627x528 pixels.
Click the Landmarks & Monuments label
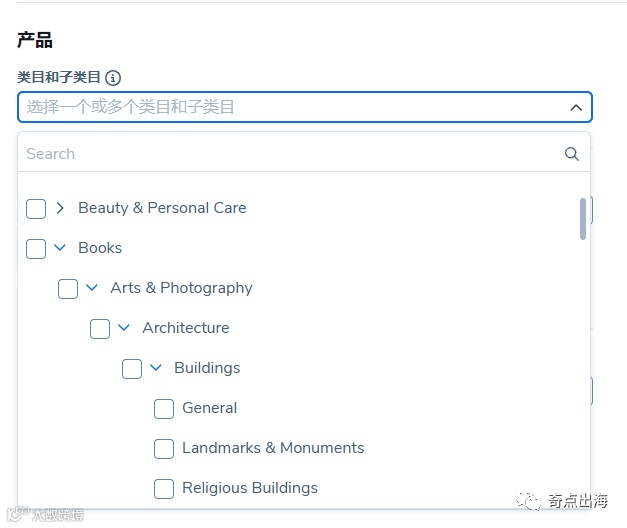tap(273, 448)
